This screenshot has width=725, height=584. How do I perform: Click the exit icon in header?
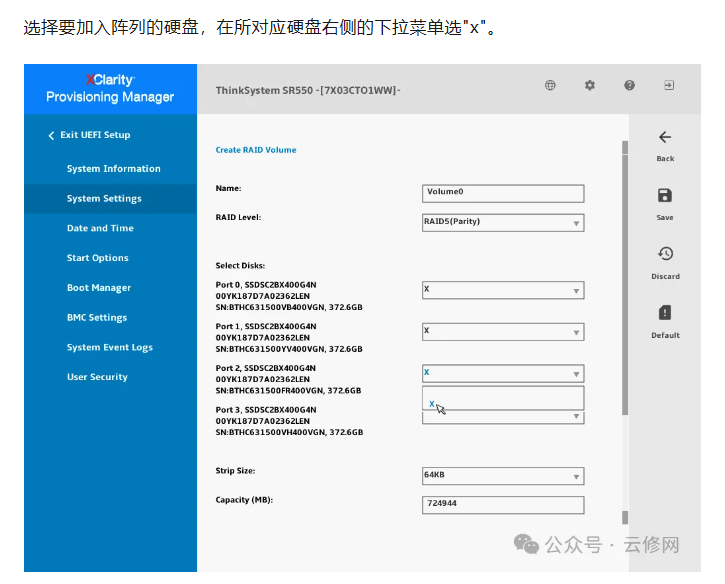coord(669,85)
